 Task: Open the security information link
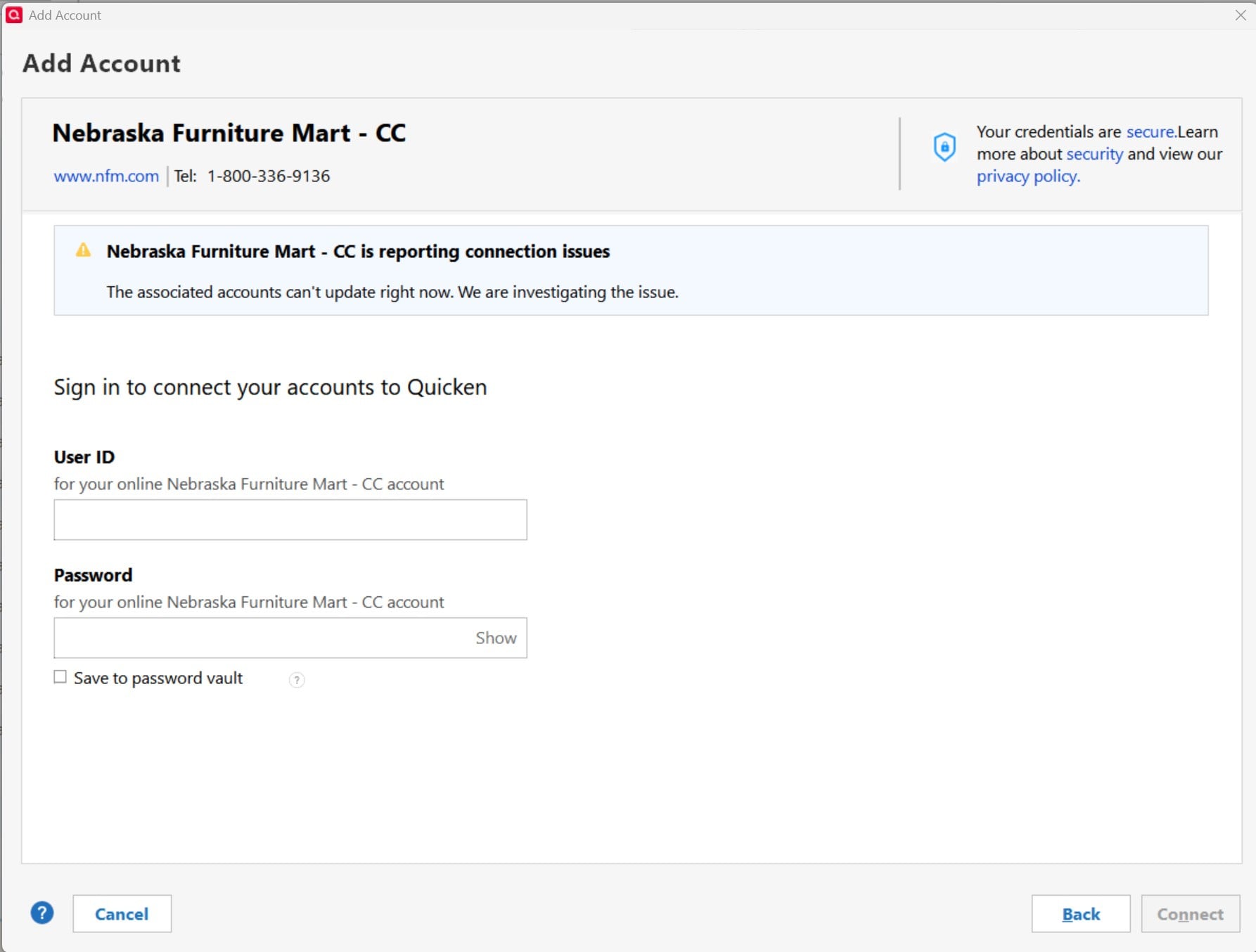1094,154
